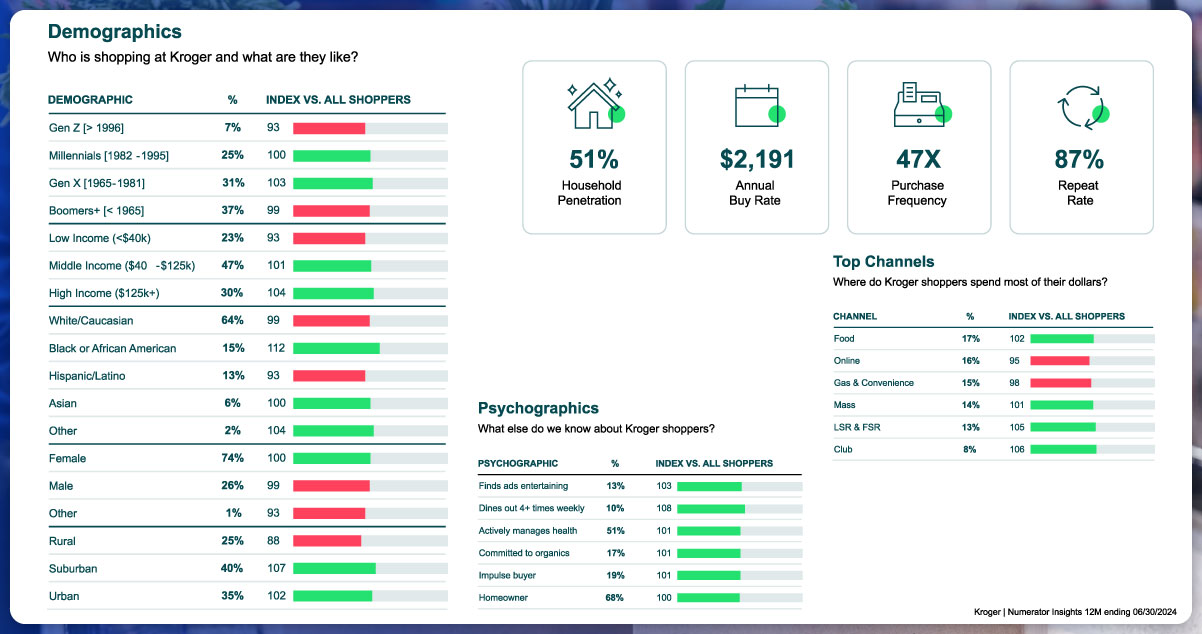Screen dimensions: 1202x634
Task: Click the green index bar for Suburban
Action: point(334,568)
